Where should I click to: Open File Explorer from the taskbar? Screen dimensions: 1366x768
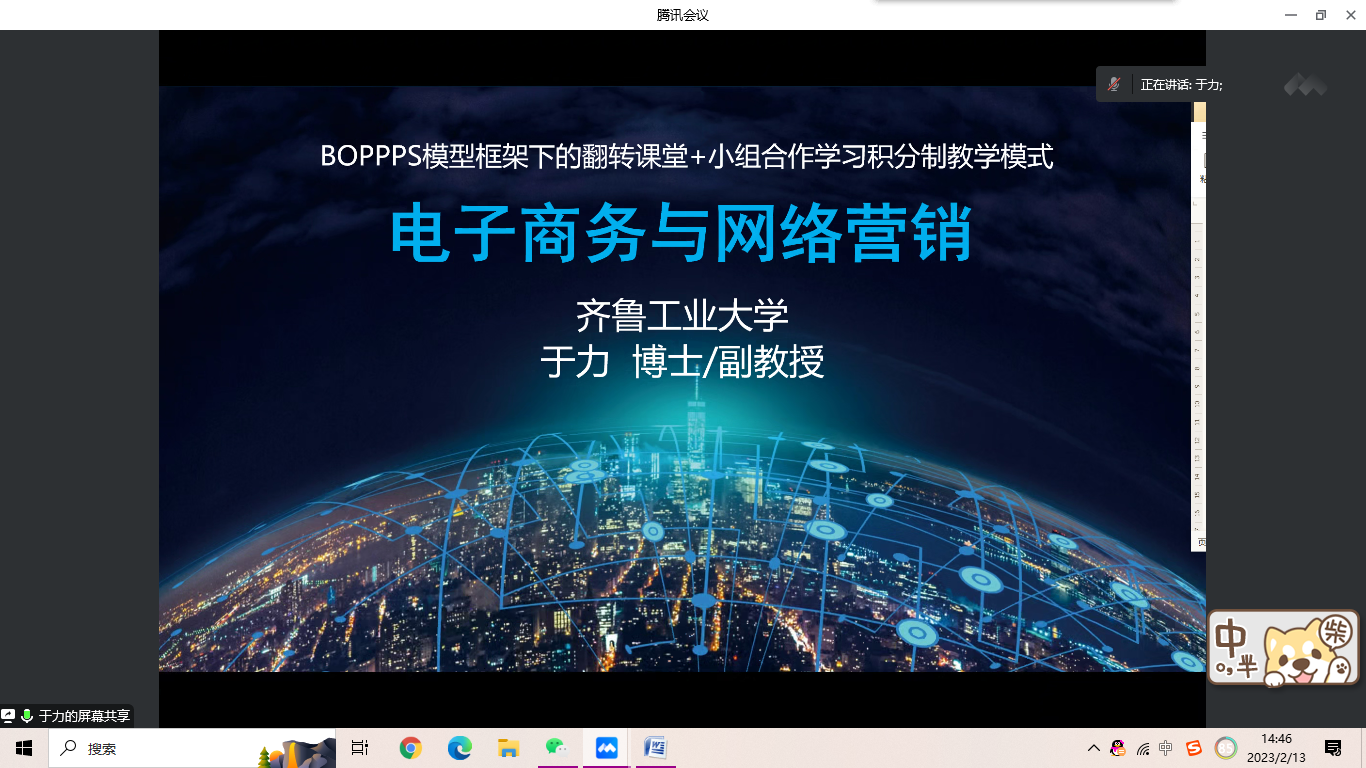pos(508,748)
